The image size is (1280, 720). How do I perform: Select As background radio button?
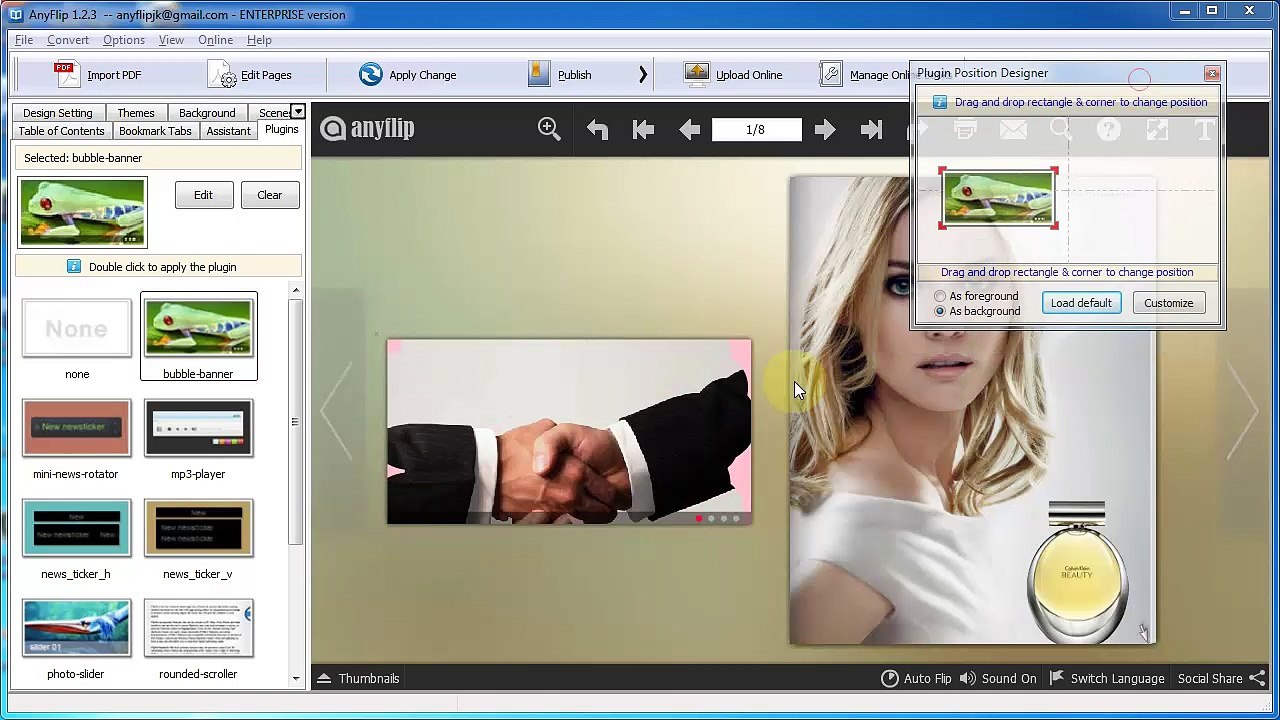point(940,311)
